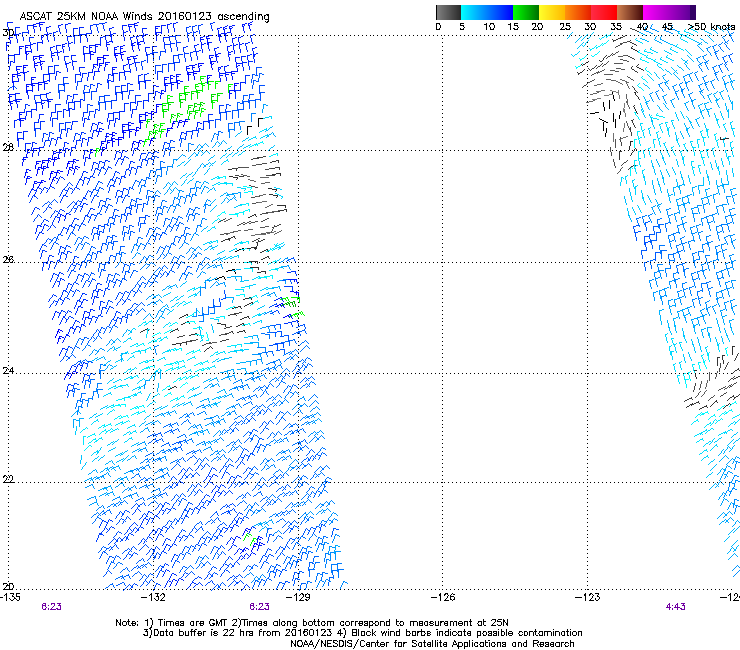This screenshot has height=650, width=740.
Task: Click the longitude axis label "-132"
Action: click(x=153, y=597)
